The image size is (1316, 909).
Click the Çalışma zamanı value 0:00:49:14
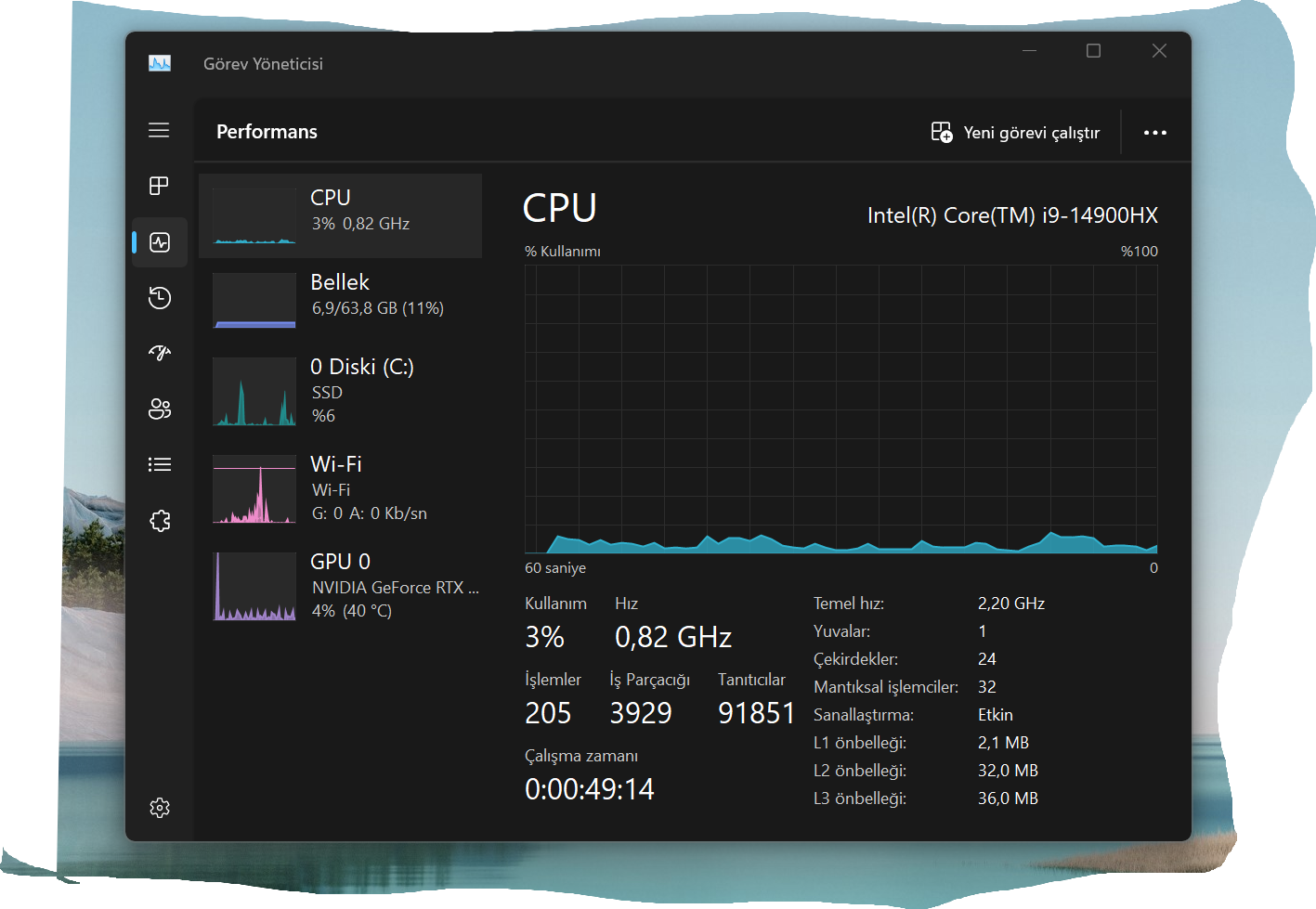click(590, 789)
